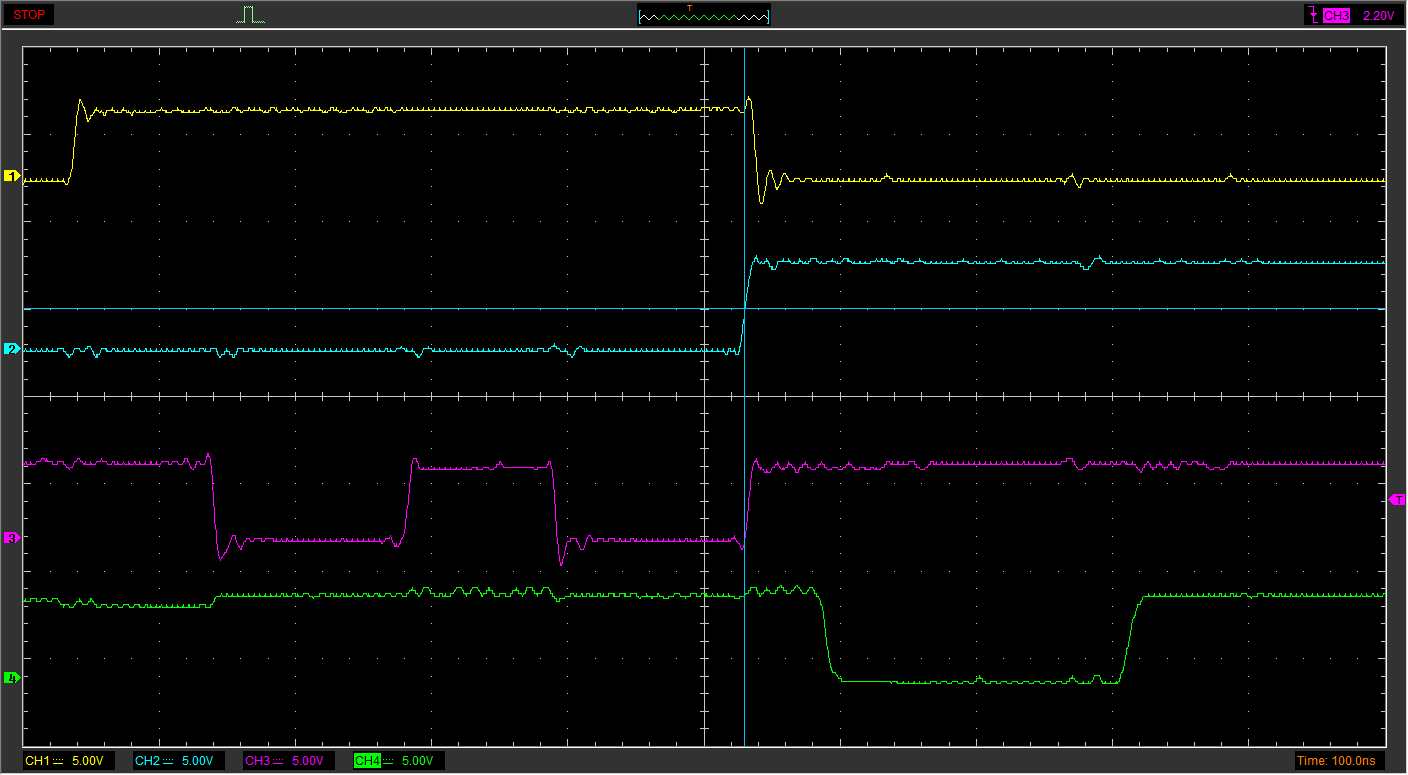The image size is (1408, 775).
Task: Open the CH1 5.00V vertical scale setting
Action: pyautogui.click(x=87, y=761)
